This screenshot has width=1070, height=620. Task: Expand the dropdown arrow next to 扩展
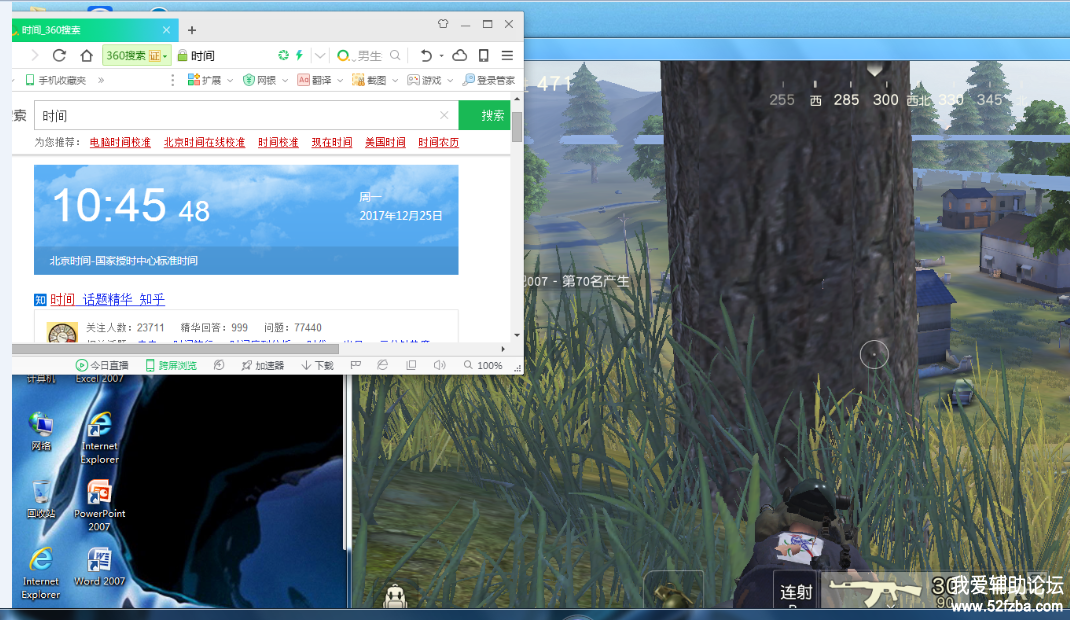(x=230, y=80)
